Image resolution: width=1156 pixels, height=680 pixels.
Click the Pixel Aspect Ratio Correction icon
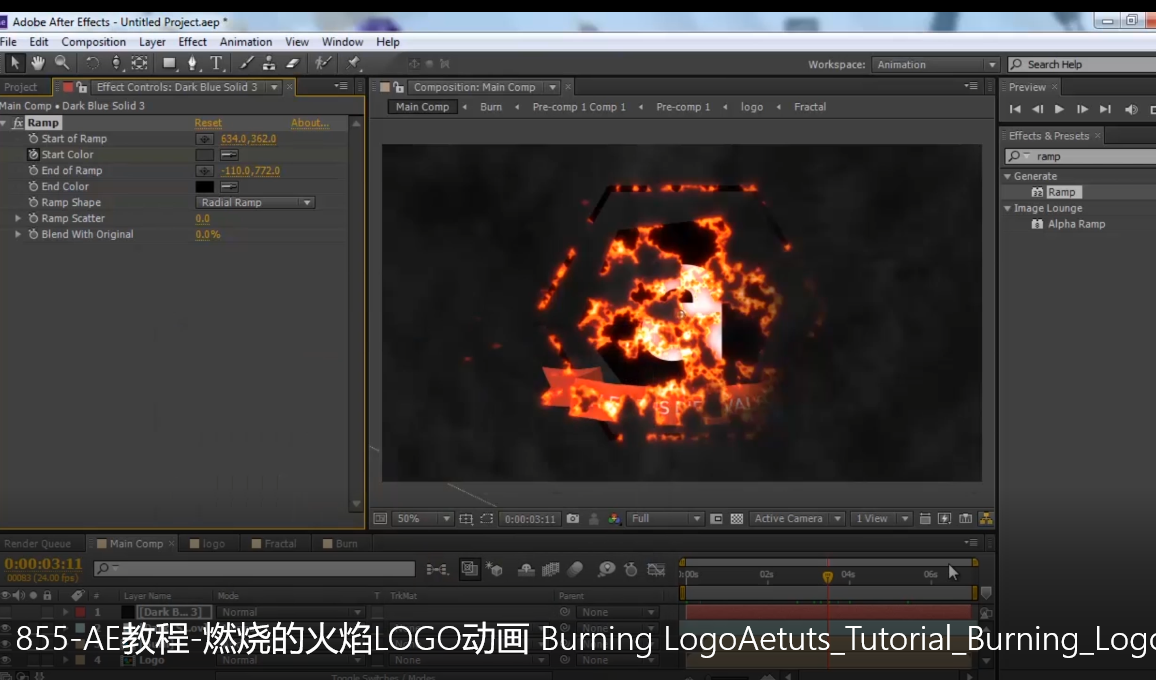(x=925, y=519)
